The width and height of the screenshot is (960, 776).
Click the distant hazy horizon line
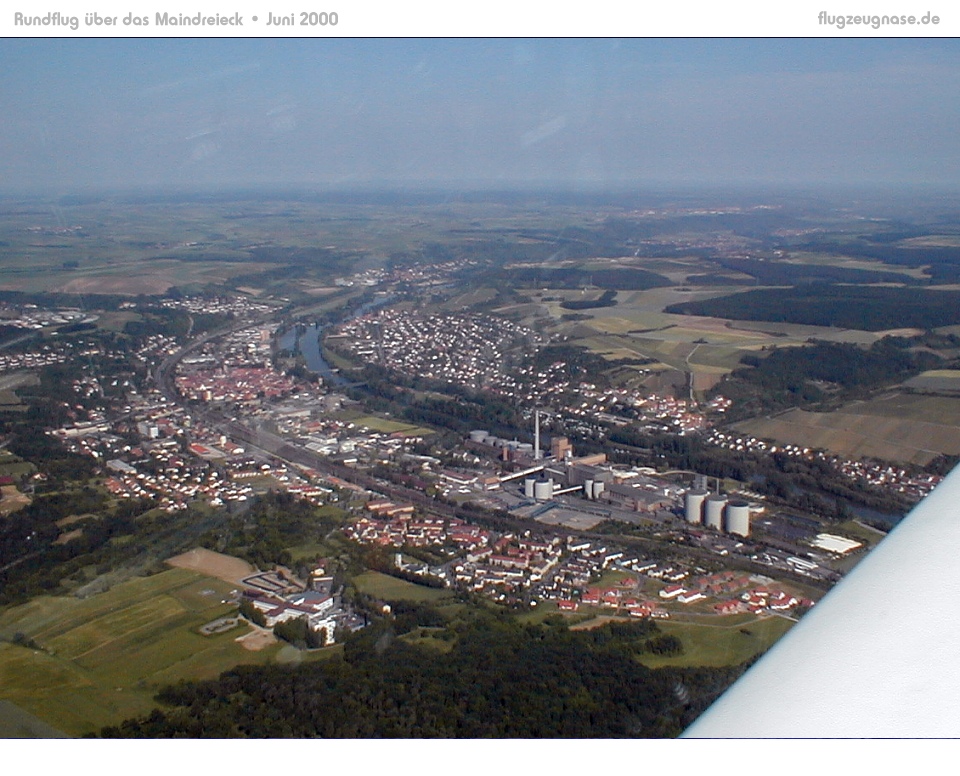point(480,190)
